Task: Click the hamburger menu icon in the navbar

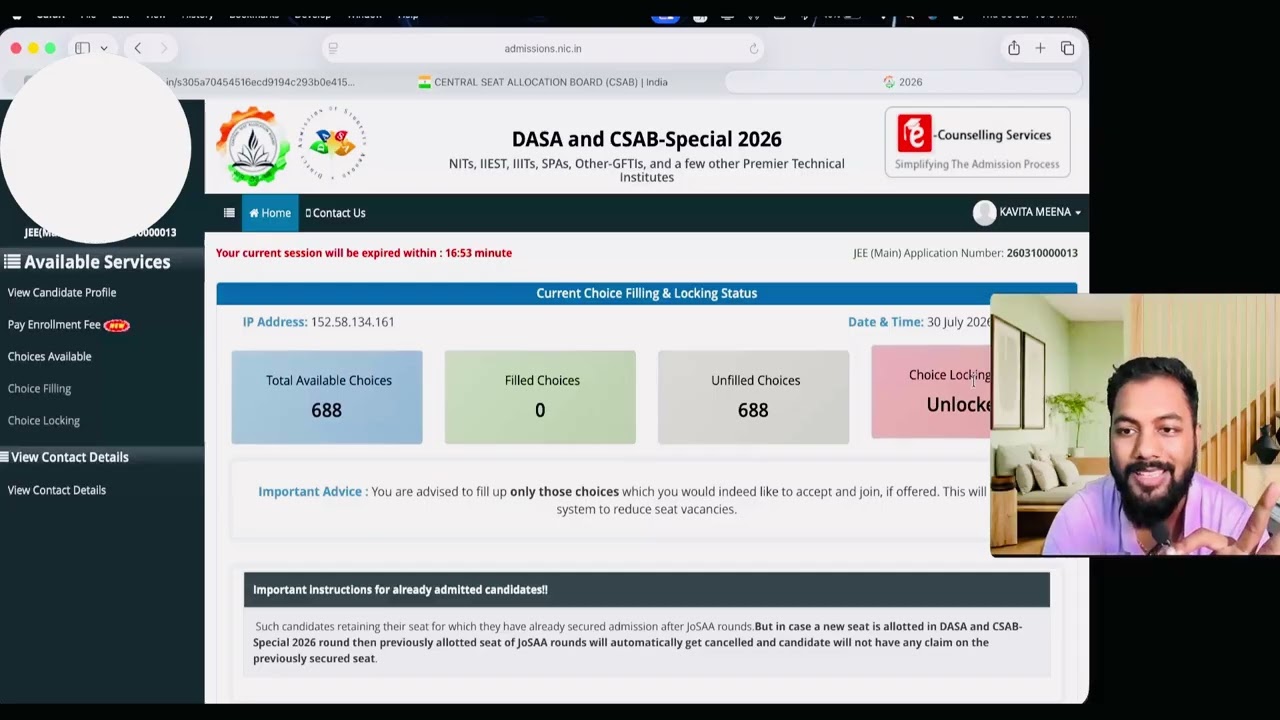Action: (229, 213)
